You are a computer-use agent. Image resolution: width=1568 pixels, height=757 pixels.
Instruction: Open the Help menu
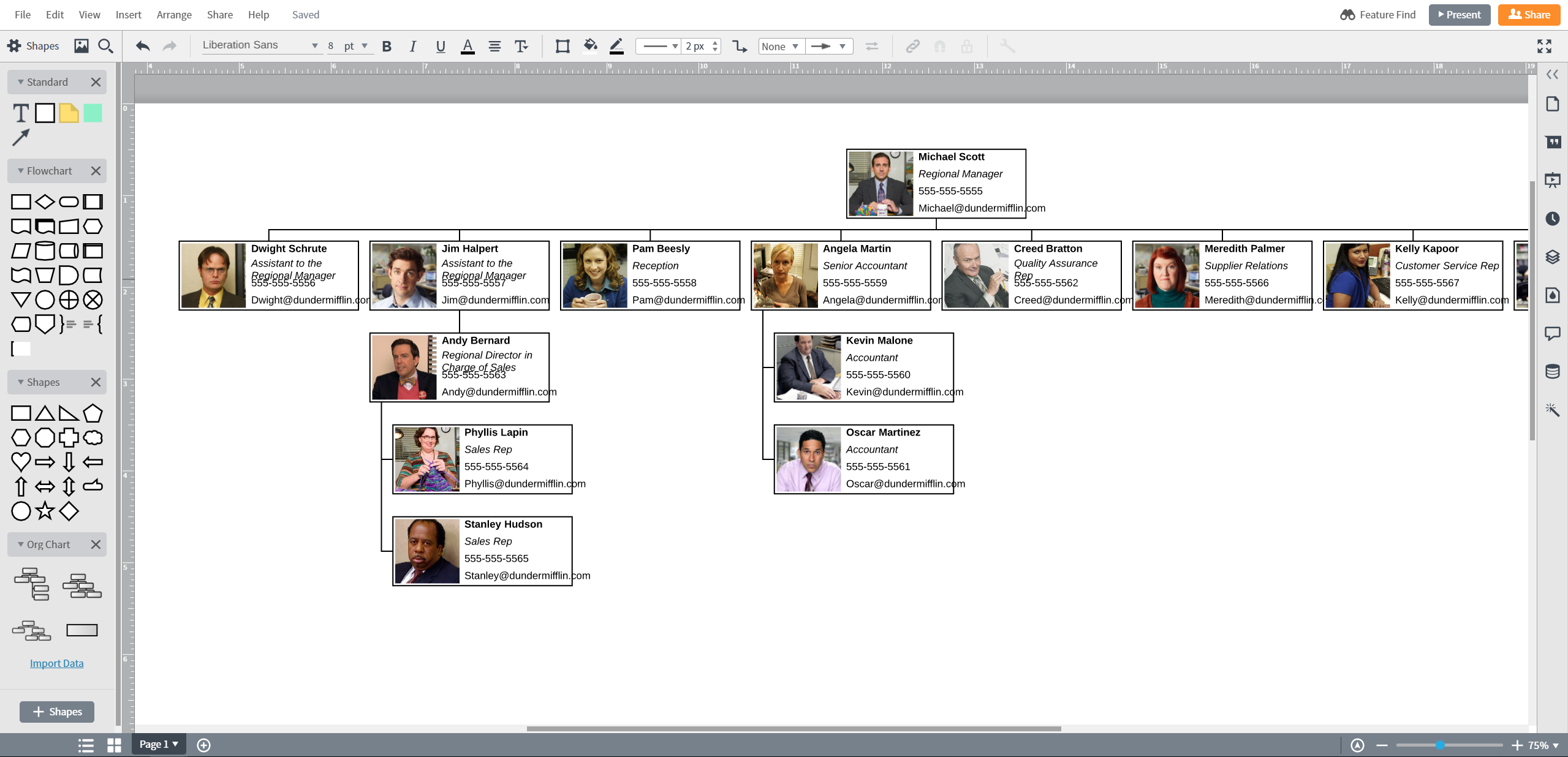(x=259, y=15)
